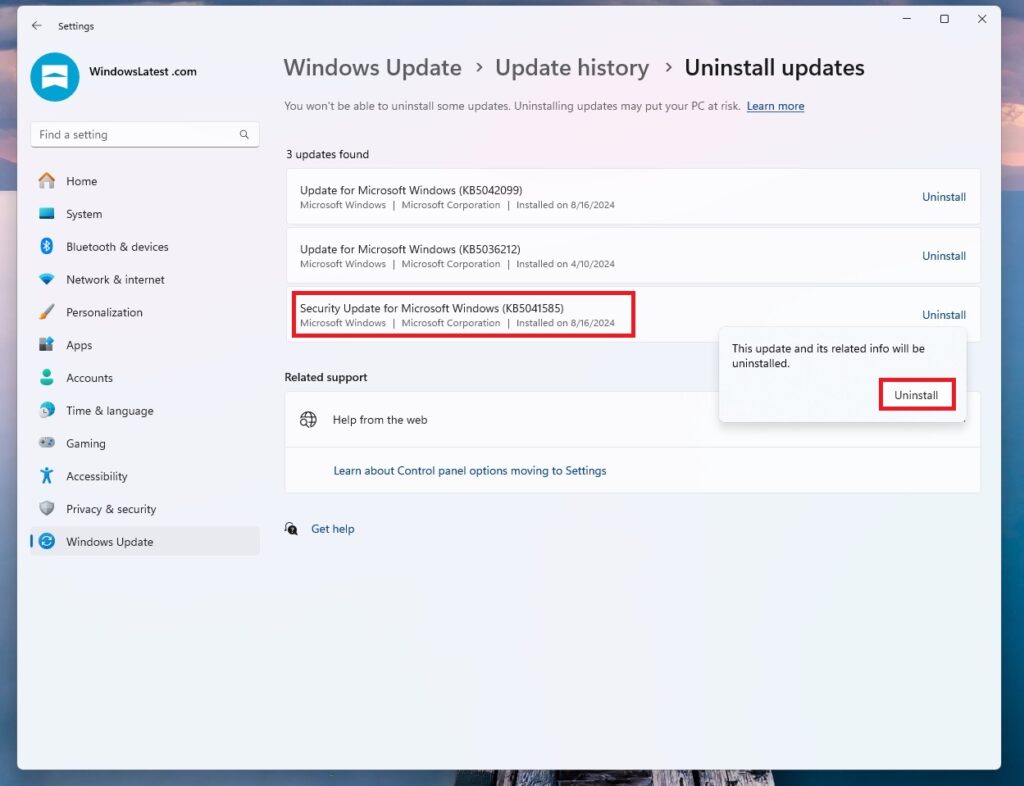Switch to Windows Update via breadcrumb
The width and height of the screenshot is (1024, 786).
[x=372, y=67]
